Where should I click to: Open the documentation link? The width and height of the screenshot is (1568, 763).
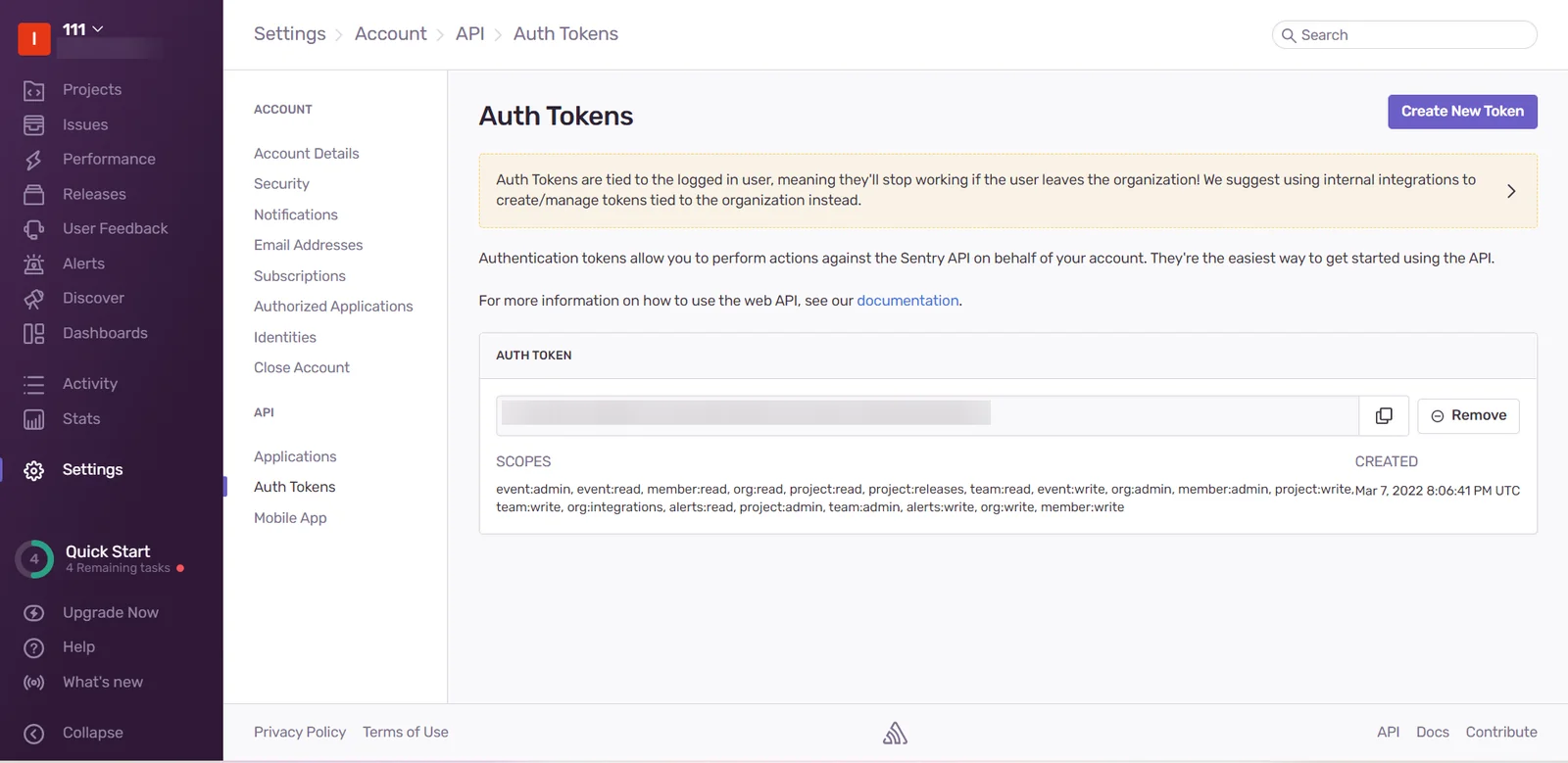[907, 301]
